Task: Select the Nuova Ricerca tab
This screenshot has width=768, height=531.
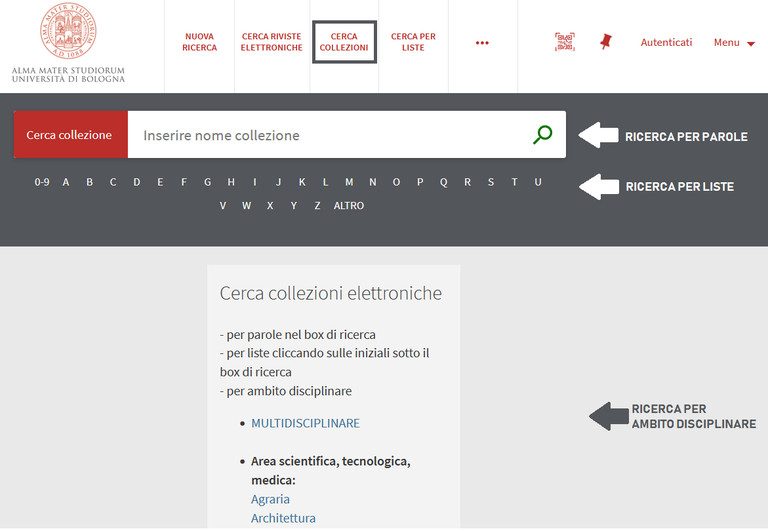Action: tap(200, 42)
